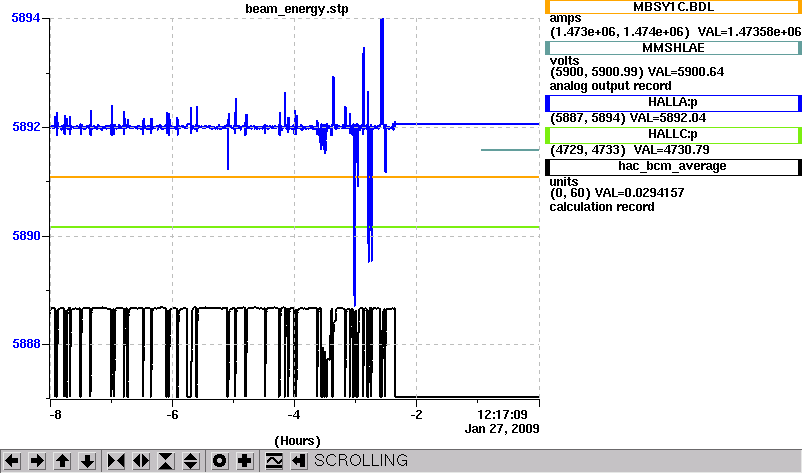Click the 5888 y-axis label

[x=26, y=344]
